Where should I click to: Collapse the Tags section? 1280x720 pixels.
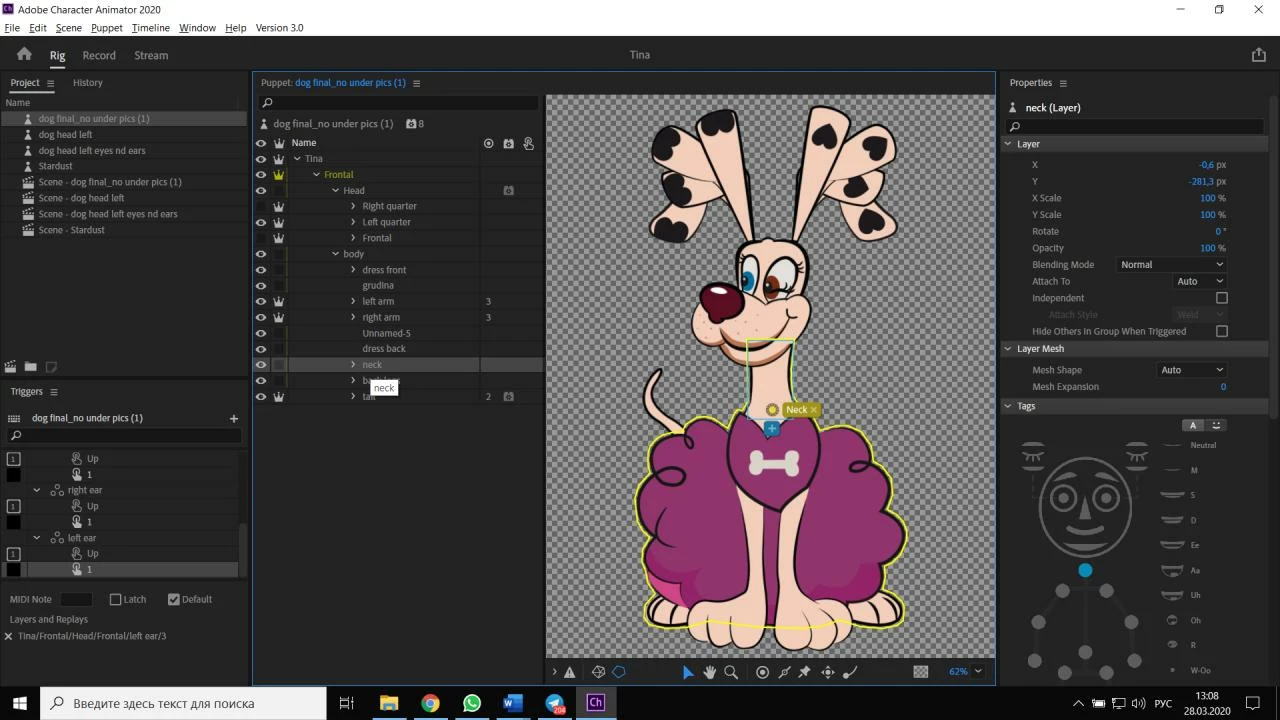1008,406
